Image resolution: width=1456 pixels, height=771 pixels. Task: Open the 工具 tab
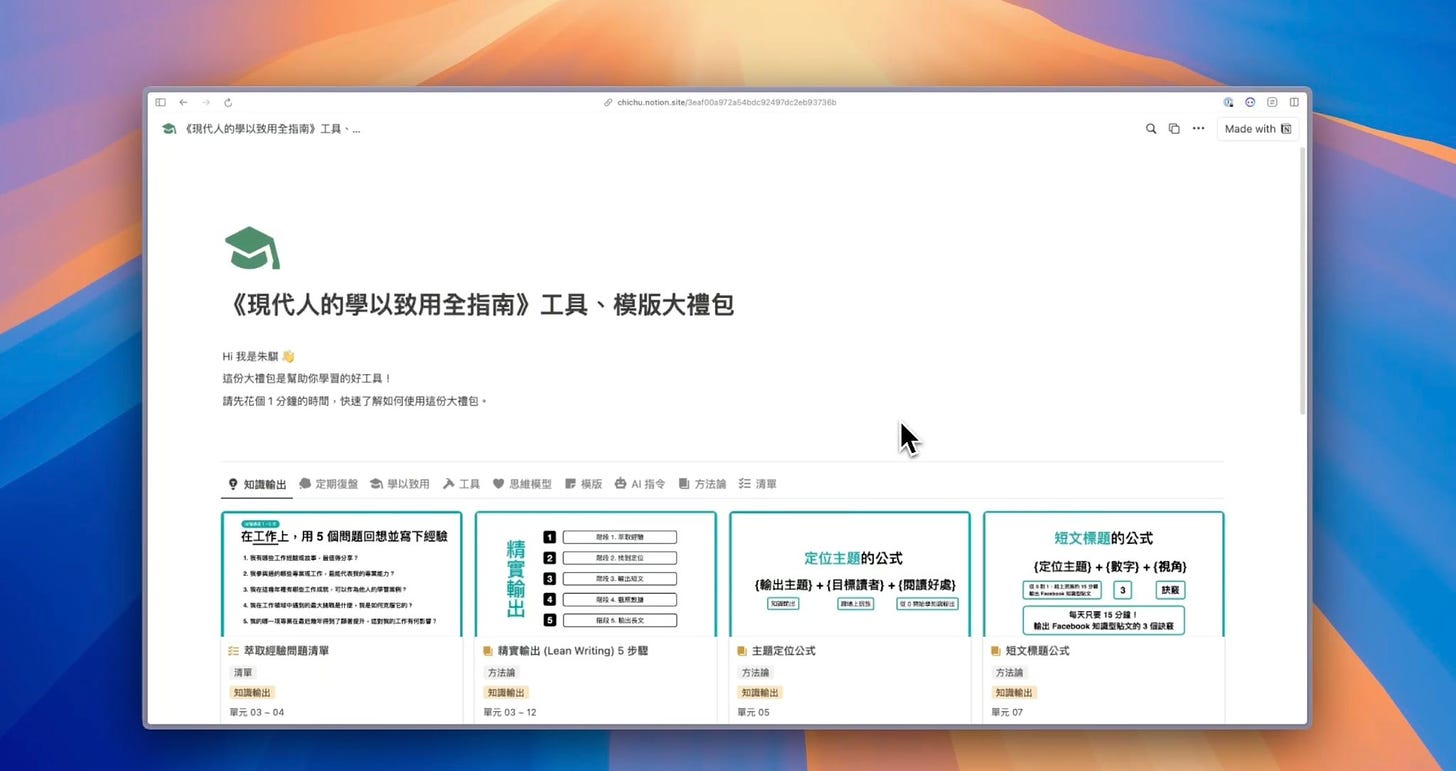tap(461, 484)
